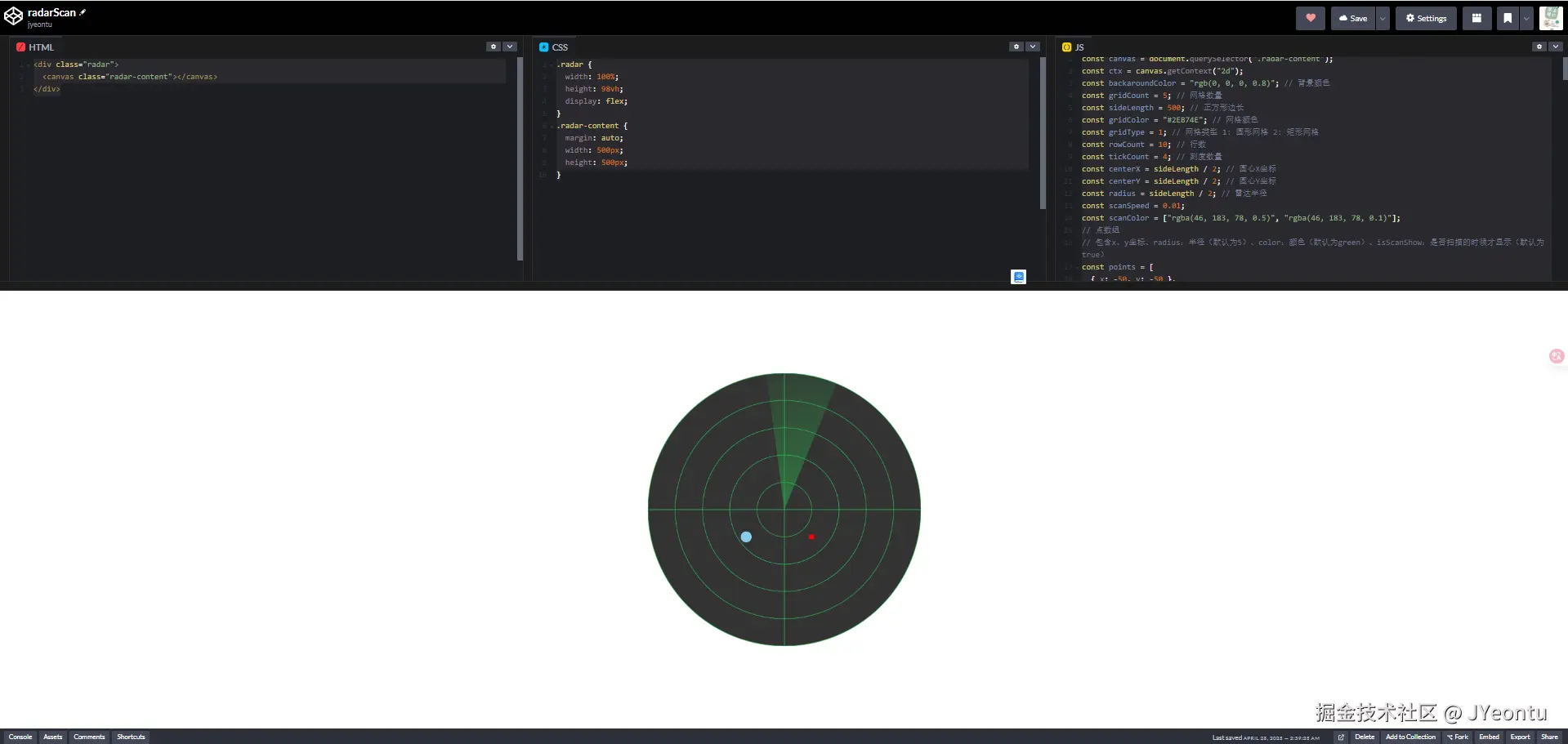This screenshot has height=744, width=1568.
Task: Click the blue dot on the radar
Action: (x=746, y=537)
